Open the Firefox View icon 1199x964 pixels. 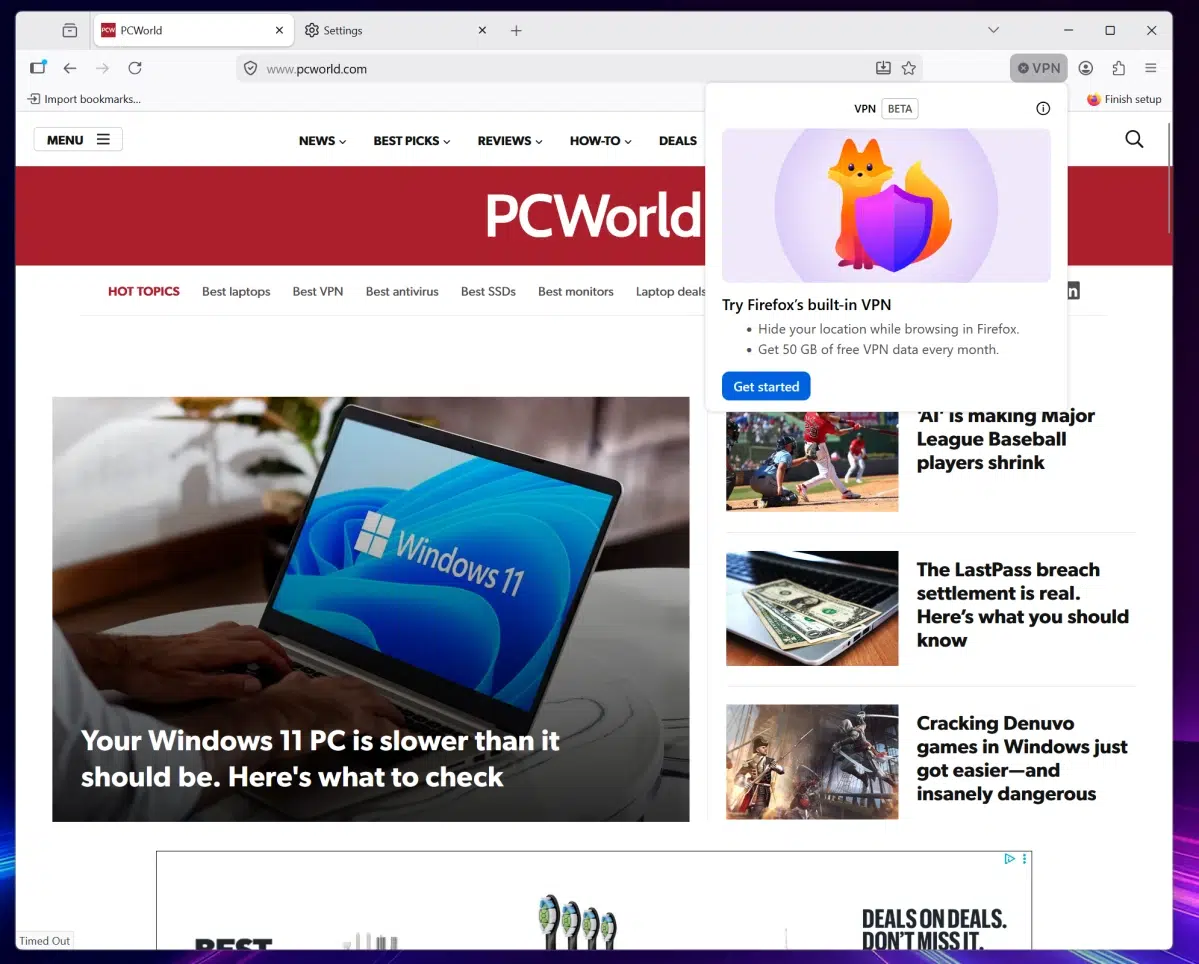[37, 67]
